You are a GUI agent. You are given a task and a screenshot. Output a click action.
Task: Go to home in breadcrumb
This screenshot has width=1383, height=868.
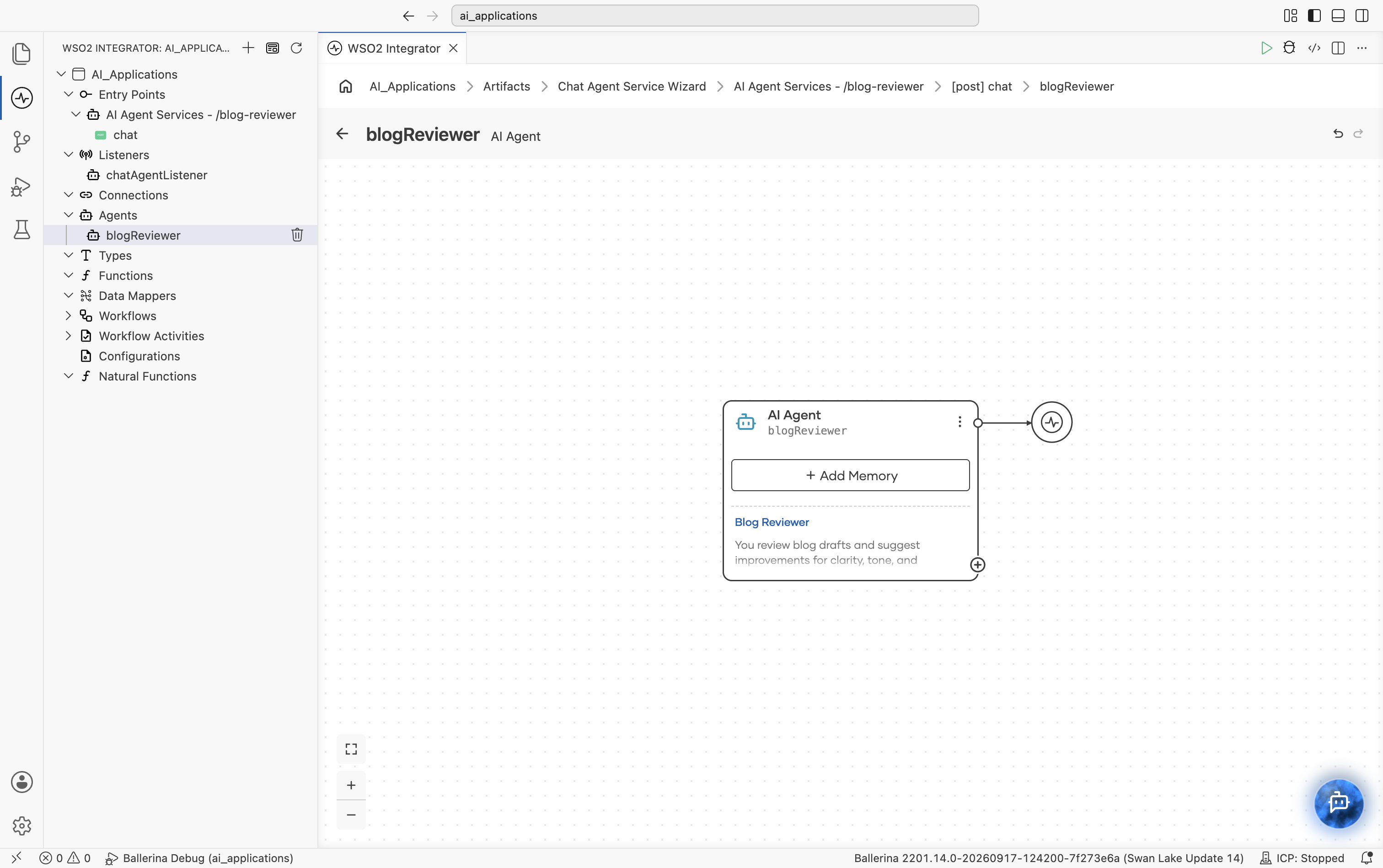(x=346, y=86)
